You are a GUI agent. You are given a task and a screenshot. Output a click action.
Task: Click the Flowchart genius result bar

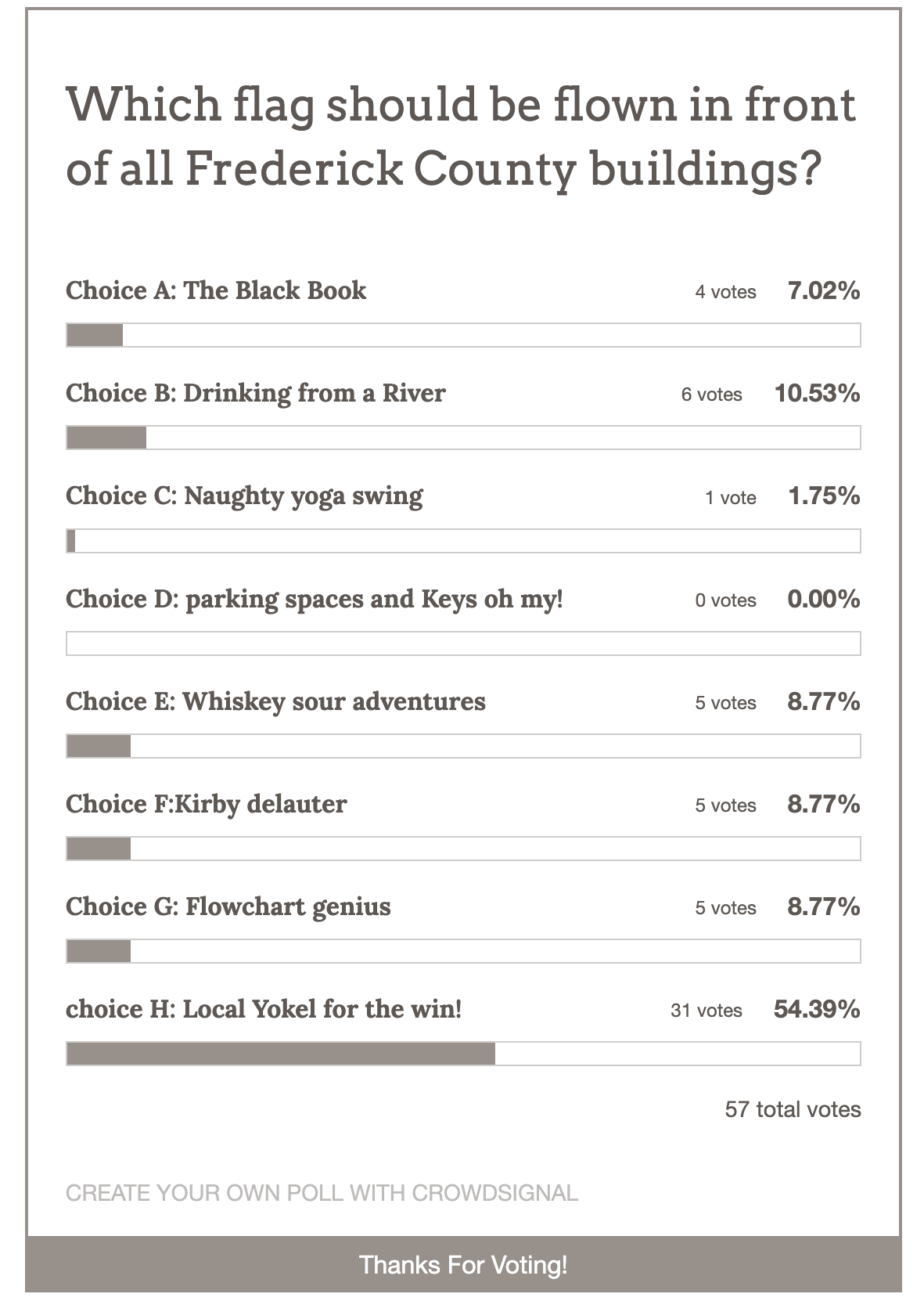[463, 951]
